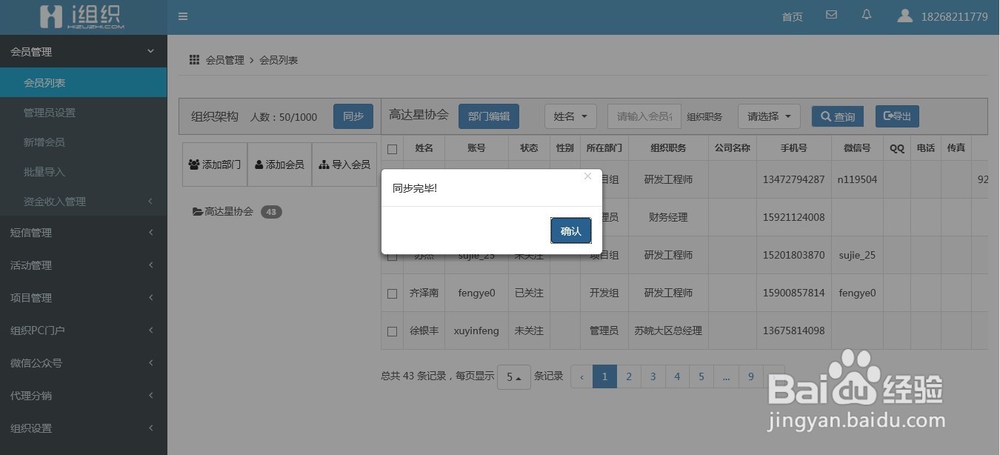Click the 部门编辑 button
Viewport: 1000px width, 455px height.
(489, 117)
